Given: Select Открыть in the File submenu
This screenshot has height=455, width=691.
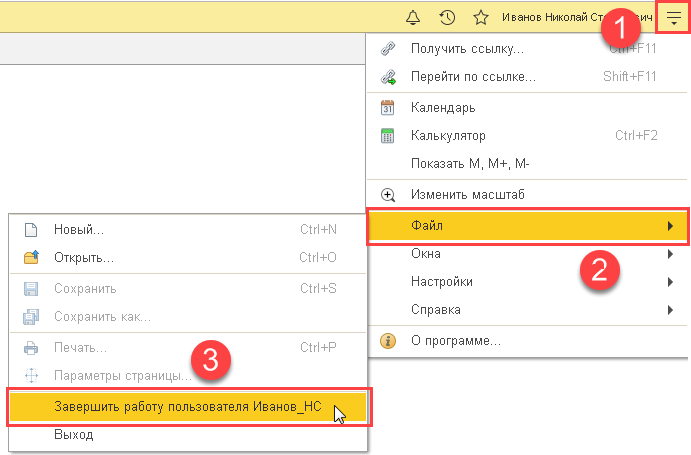Looking at the screenshot, I should point(188,257).
